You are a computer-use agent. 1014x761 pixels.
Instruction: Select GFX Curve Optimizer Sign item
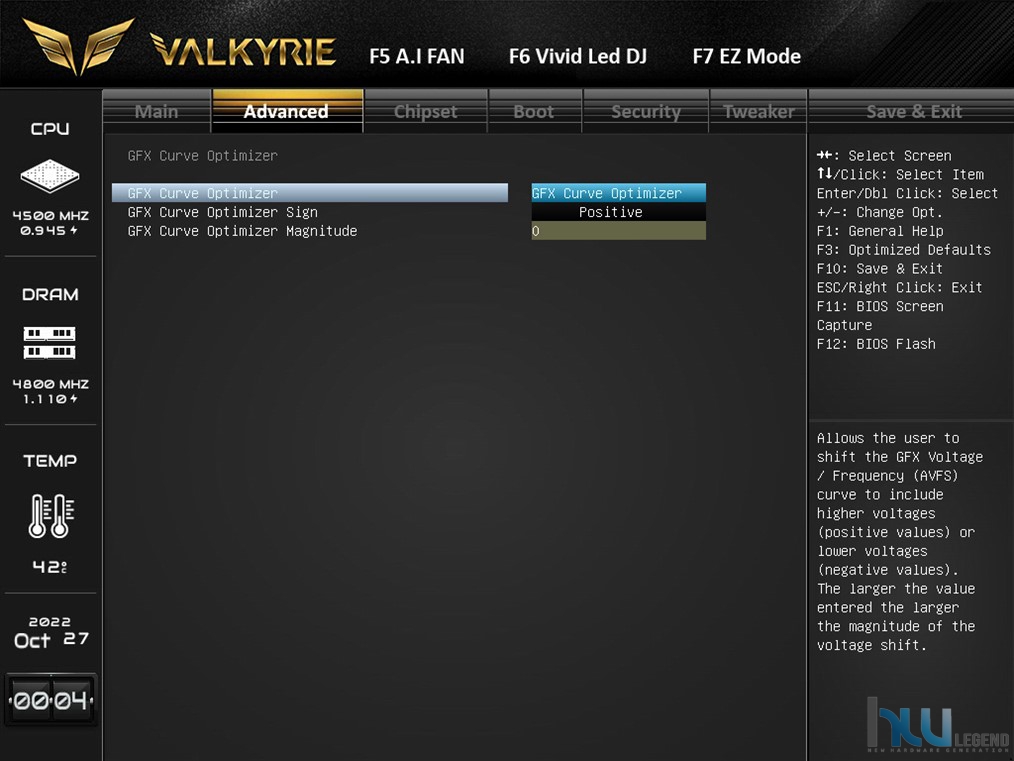coord(222,212)
